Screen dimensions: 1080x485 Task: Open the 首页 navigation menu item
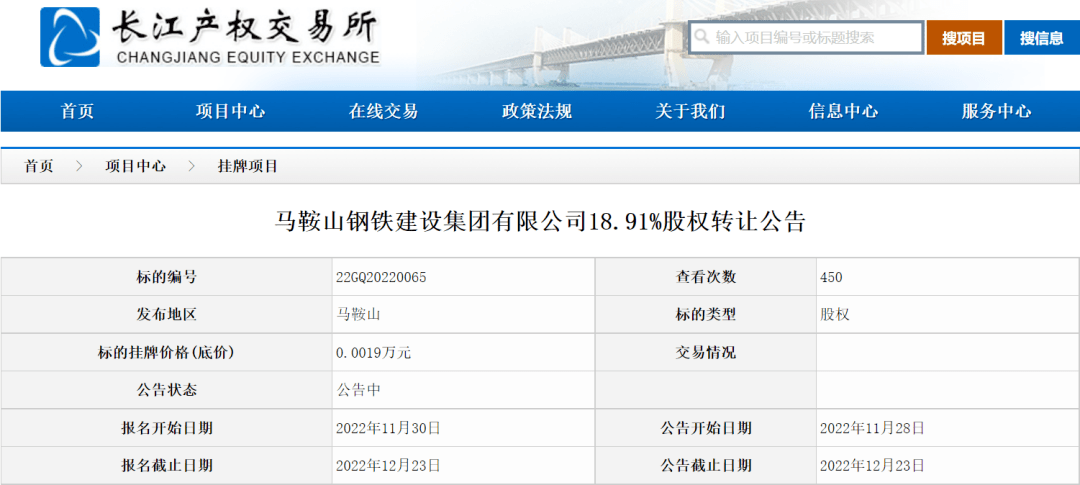tap(77, 112)
